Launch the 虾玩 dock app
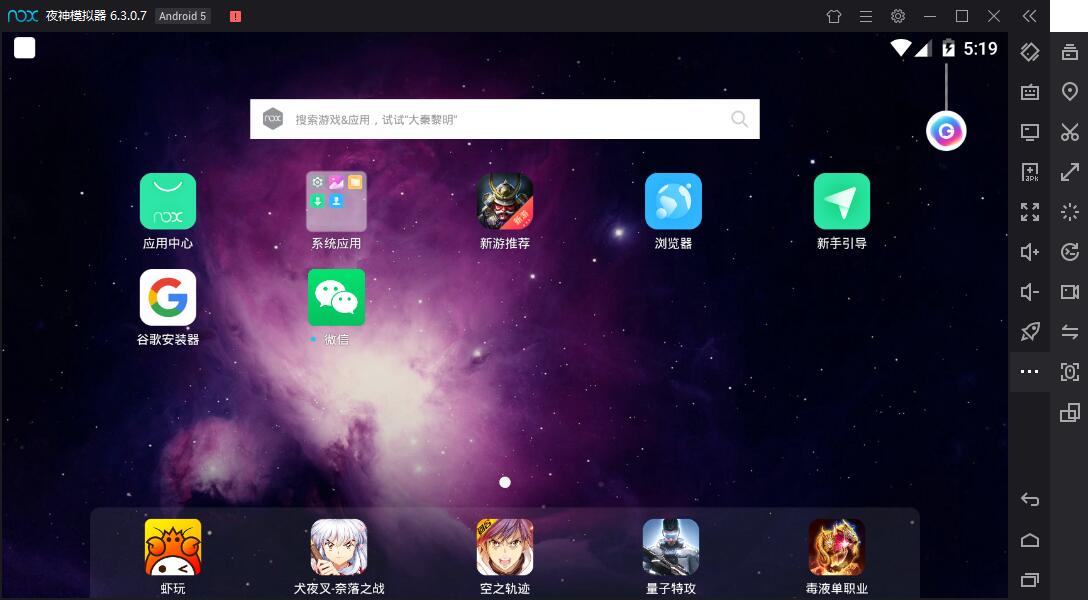1088x600 pixels. (x=173, y=547)
